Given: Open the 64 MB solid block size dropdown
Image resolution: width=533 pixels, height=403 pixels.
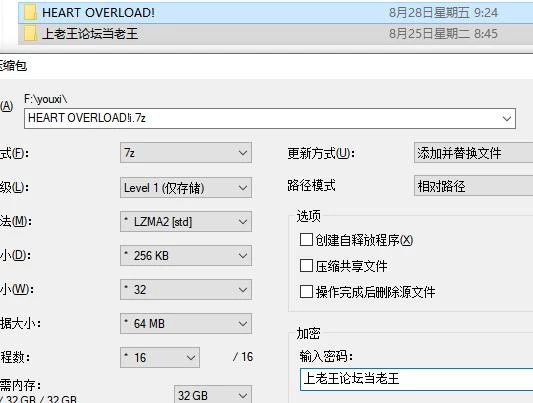Looking at the screenshot, I should [x=186, y=323].
